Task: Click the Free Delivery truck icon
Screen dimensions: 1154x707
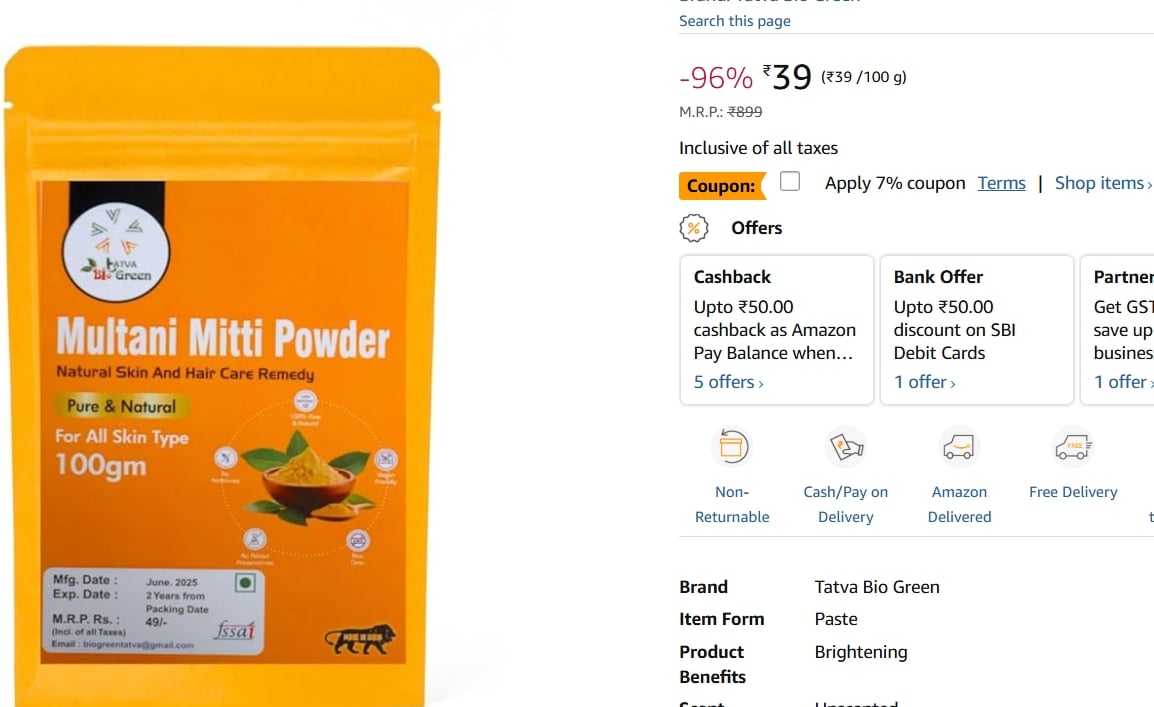Action: point(1073,446)
